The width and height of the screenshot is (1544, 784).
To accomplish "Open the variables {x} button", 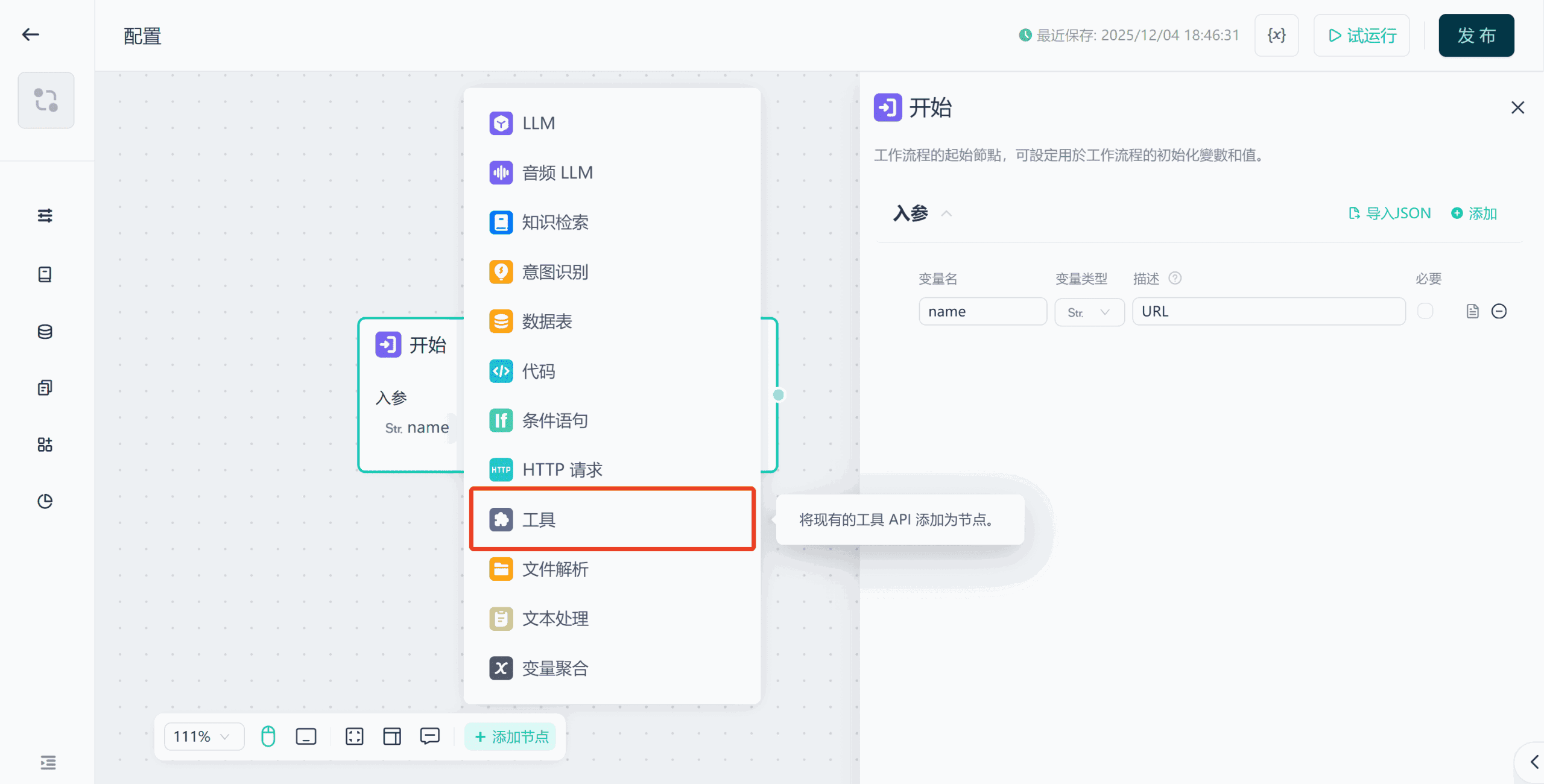I will pyautogui.click(x=1276, y=36).
